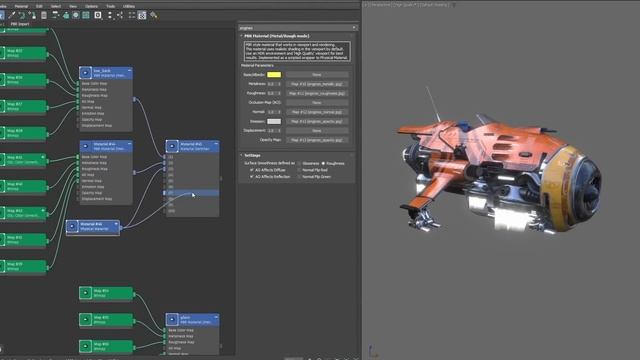This screenshot has width=640, height=360.
Task: Open the Utilities menu
Action: click(129, 6)
